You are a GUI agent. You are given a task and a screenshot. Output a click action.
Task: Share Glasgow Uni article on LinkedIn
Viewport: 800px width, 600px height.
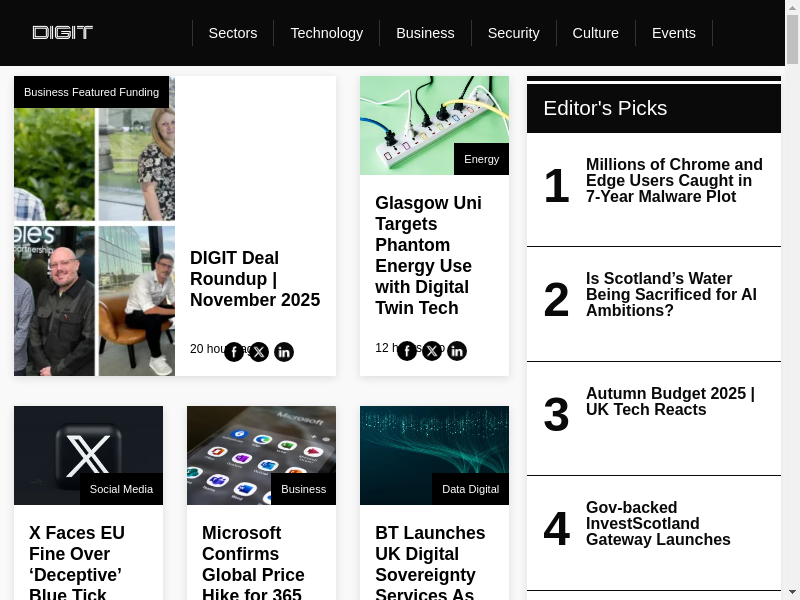pos(457,350)
